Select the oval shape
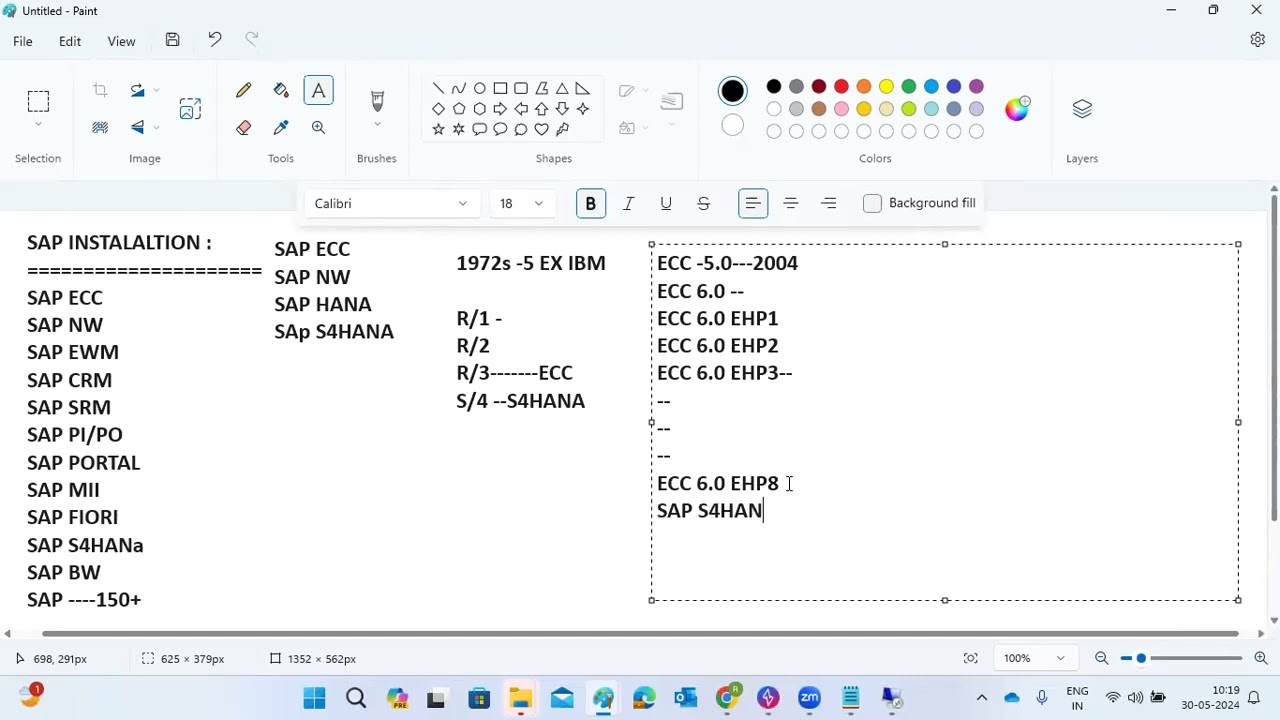The height and width of the screenshot is (720, 1280). click(x=480, y=88)
